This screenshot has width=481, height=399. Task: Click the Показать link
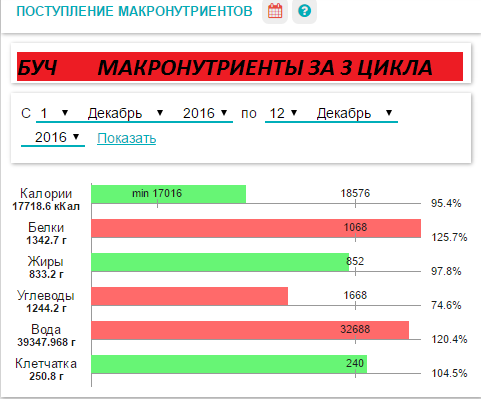tap(127, 138)
